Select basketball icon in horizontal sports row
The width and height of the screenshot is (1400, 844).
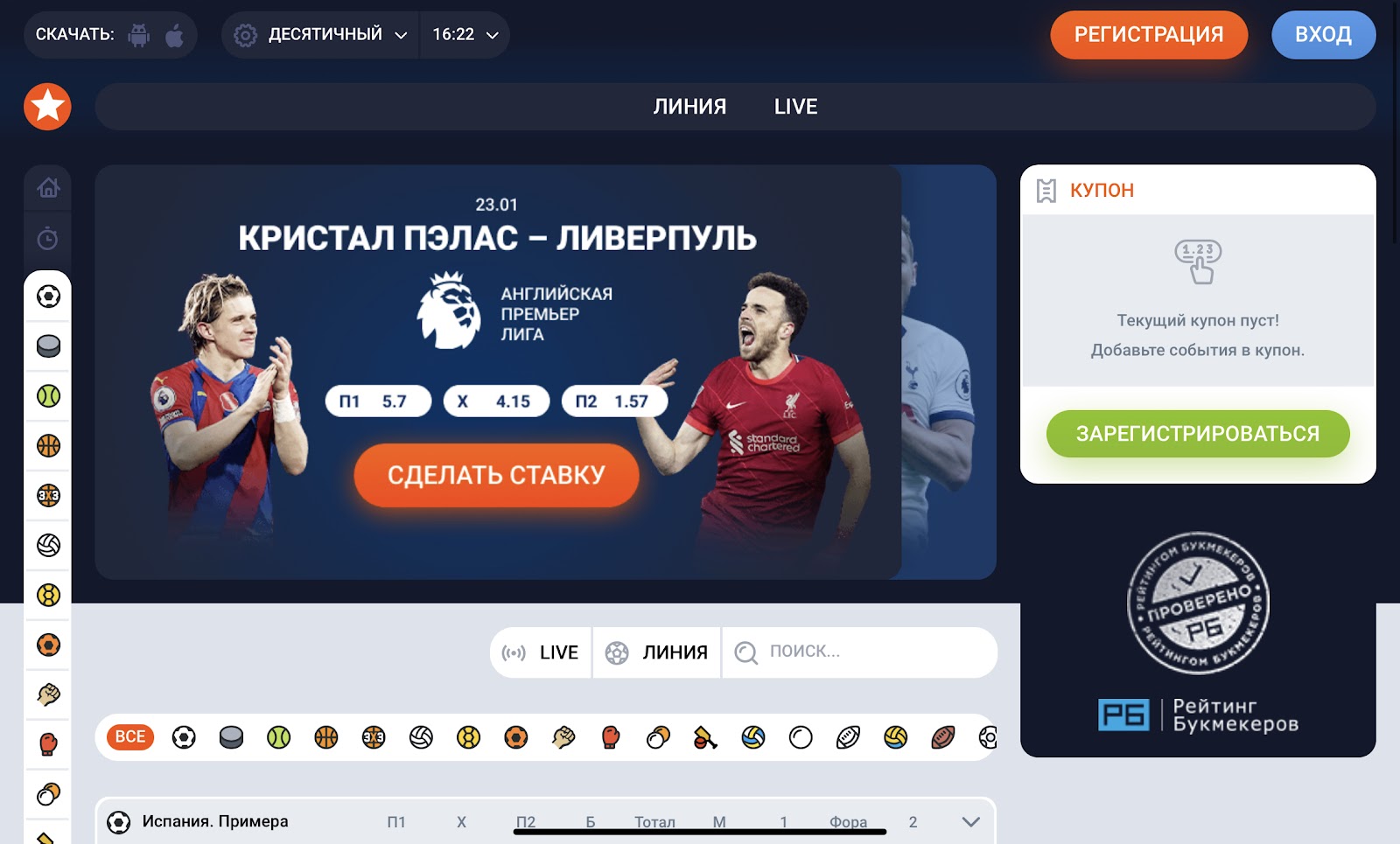tap(326, 737)
